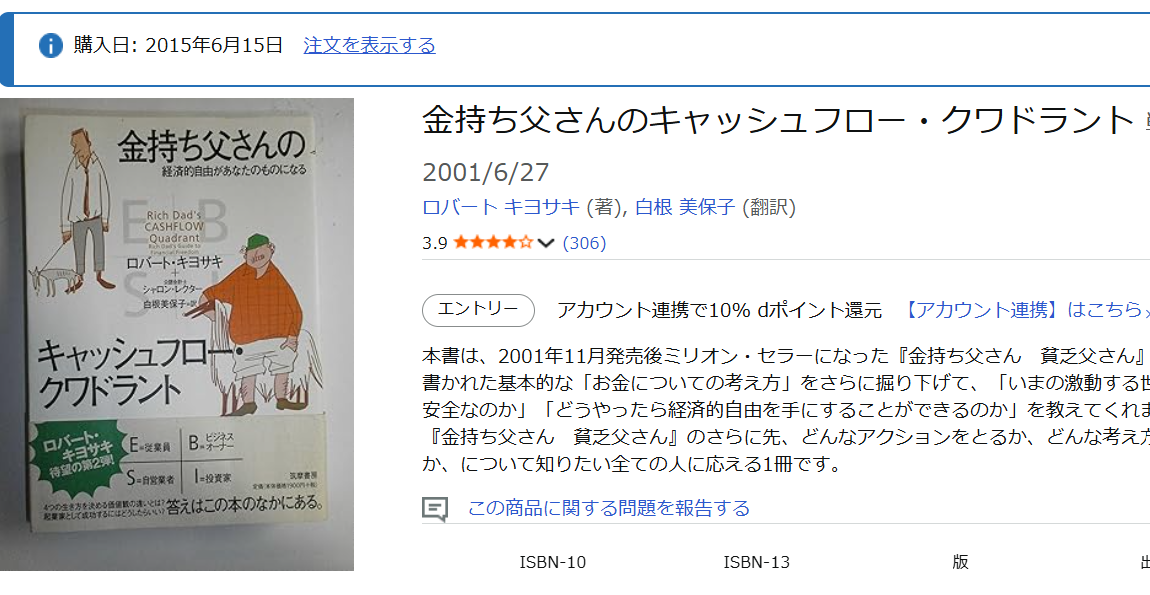1150x595 pixels.
Task: Click the speech bubble report icon
Action: 435,508
